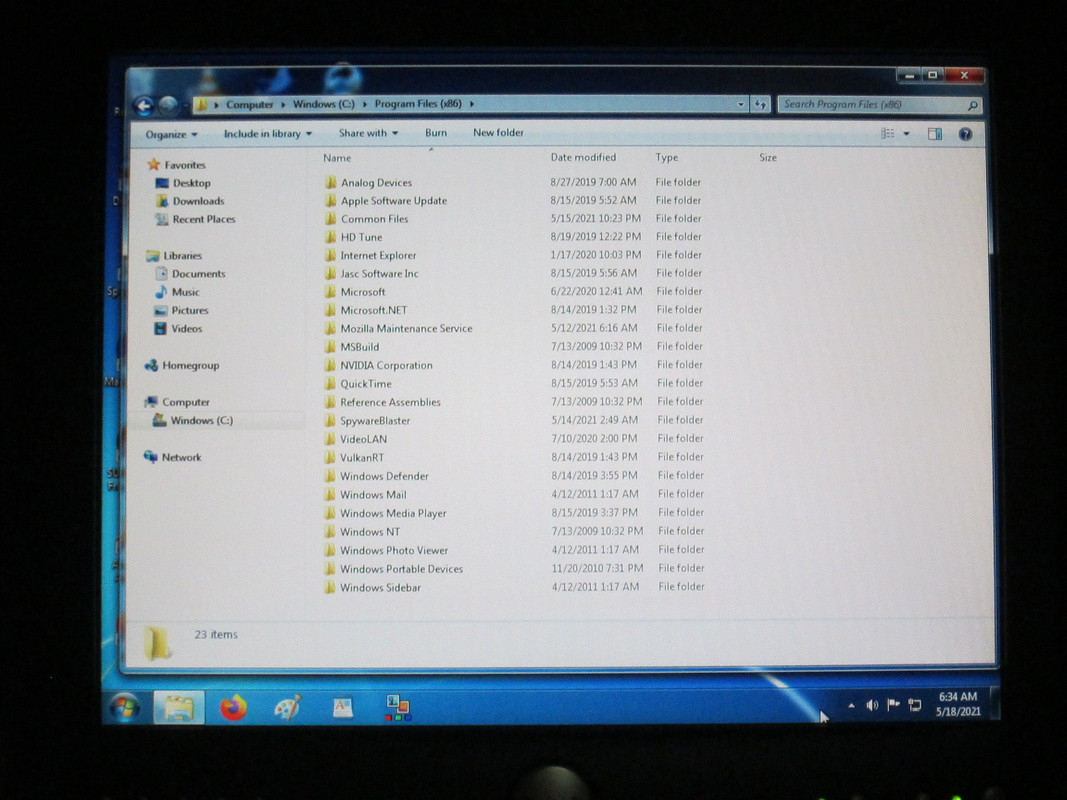Sort by Type column header
Image resolution: width=1067 pixels, height=800 pixels.
(667, 157)
